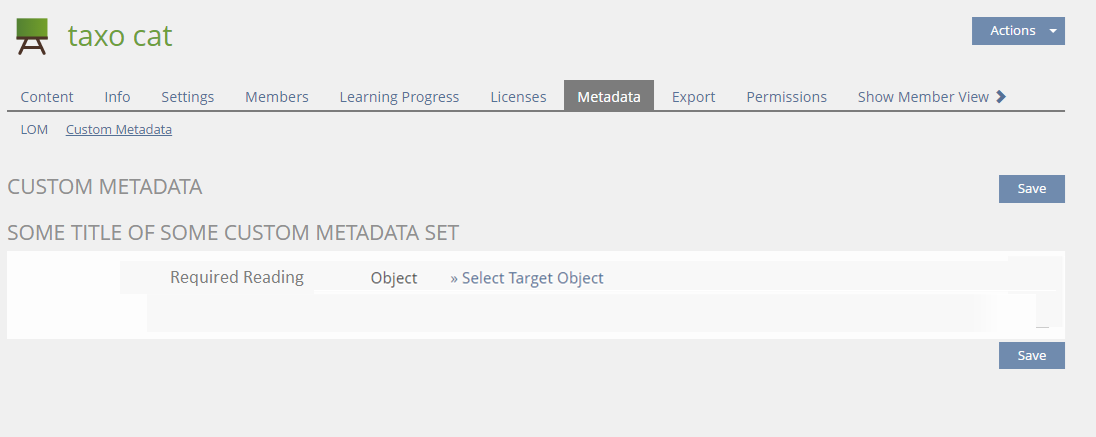This screenshot has width=1096, height=437.
Task: Select the Members tab
Action: coord(277,97)
